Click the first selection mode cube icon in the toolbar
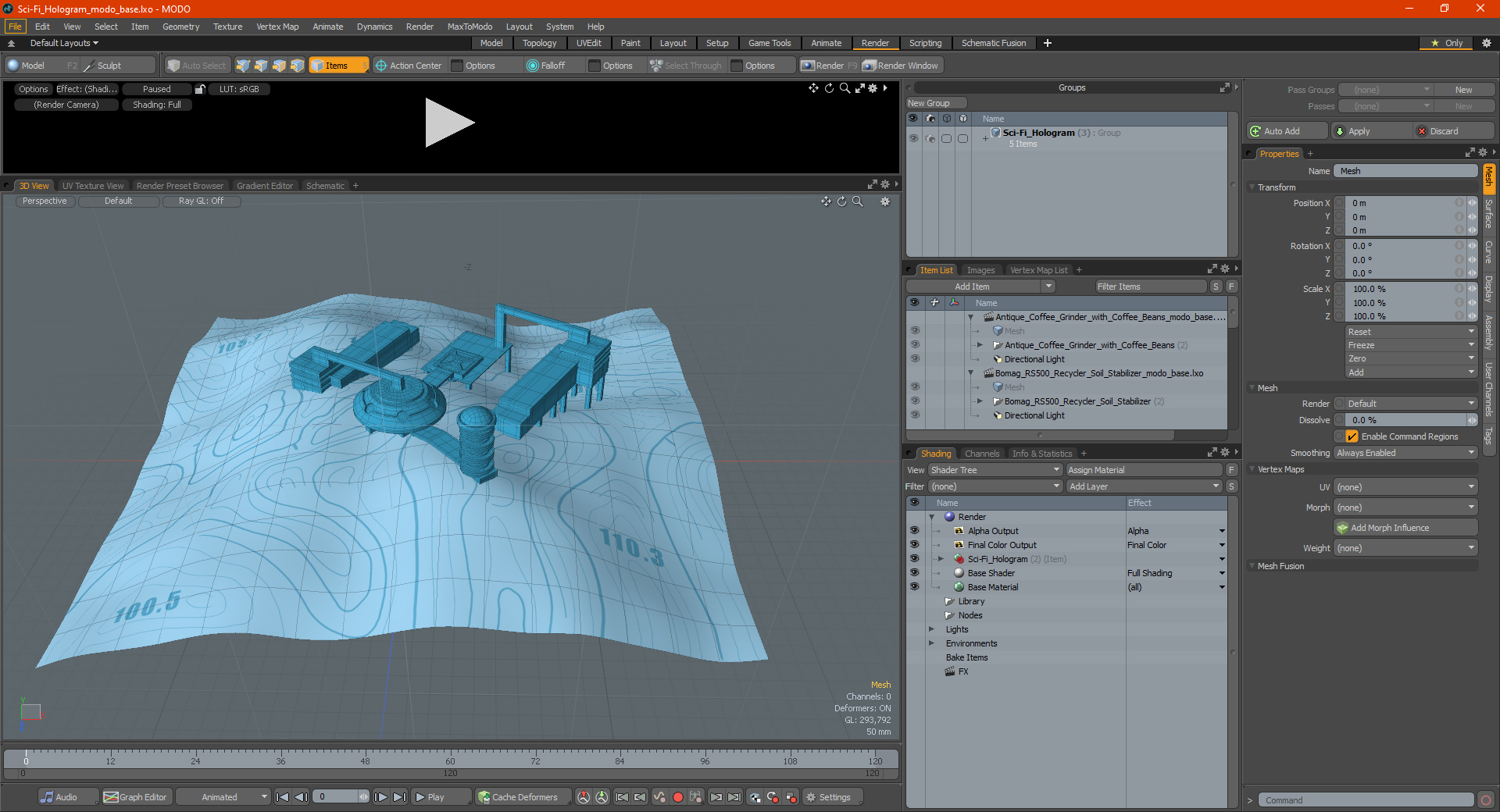Image resolution: width=1500 pixels, height=812 pixels. (x=243, y=66)
